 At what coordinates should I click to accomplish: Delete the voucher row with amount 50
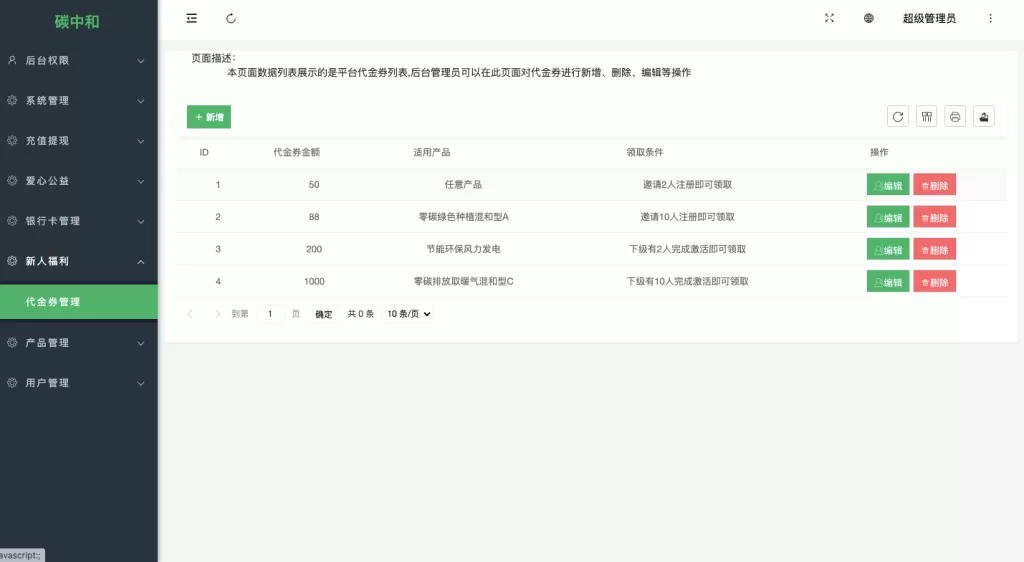click(x=935, y=185)
